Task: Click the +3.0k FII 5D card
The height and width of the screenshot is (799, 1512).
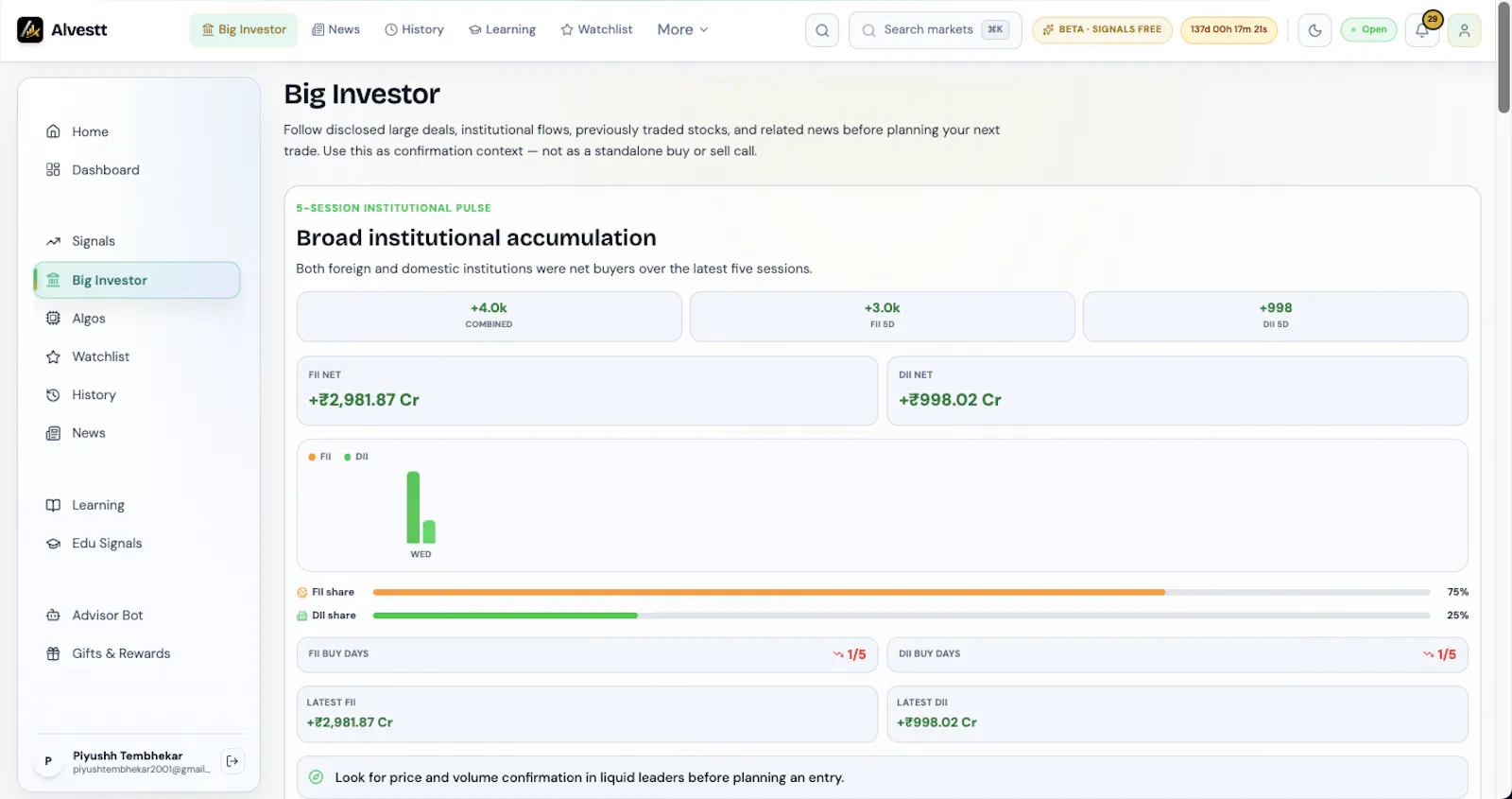Action: [882, 317]
